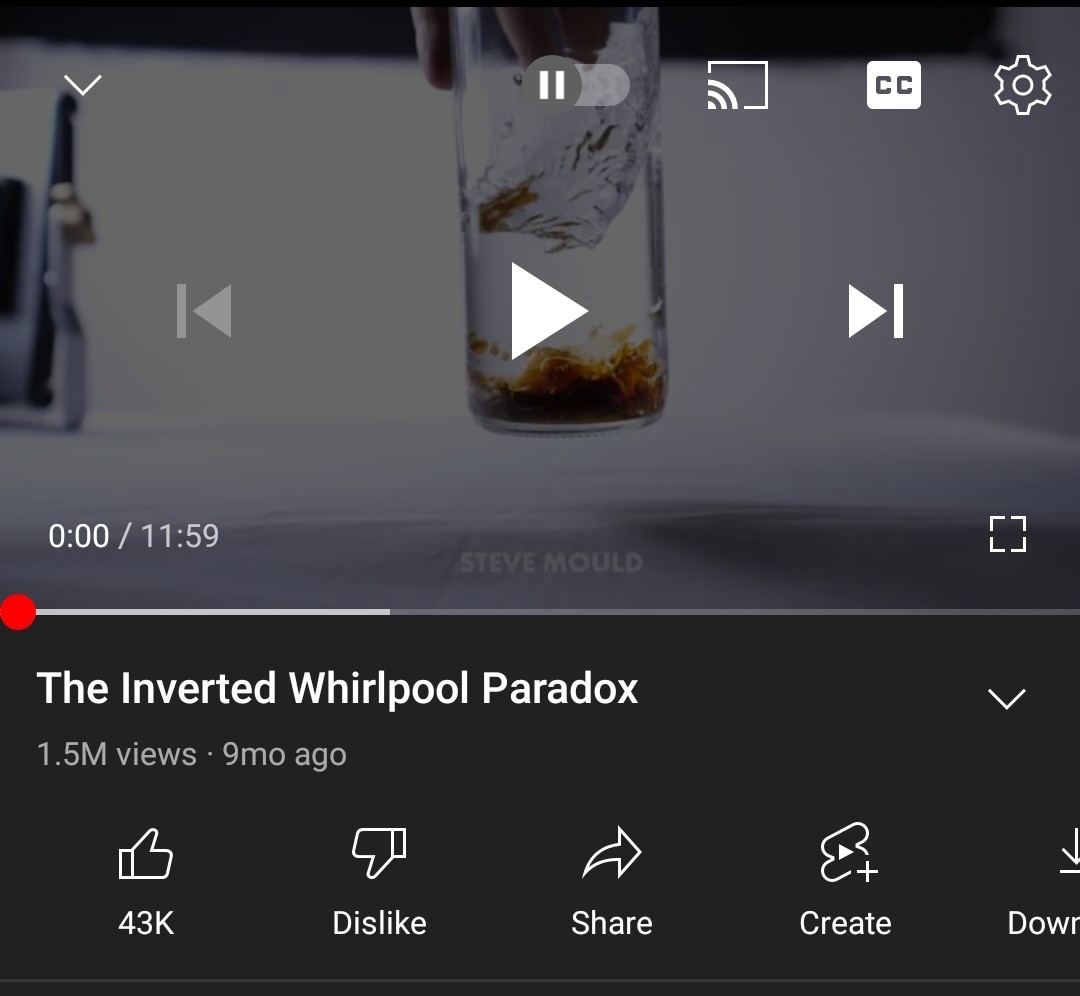Expand the video description chevron
Viewport: 1080px width, 996px height.
pyautogui.click(x=1006, y=698)
